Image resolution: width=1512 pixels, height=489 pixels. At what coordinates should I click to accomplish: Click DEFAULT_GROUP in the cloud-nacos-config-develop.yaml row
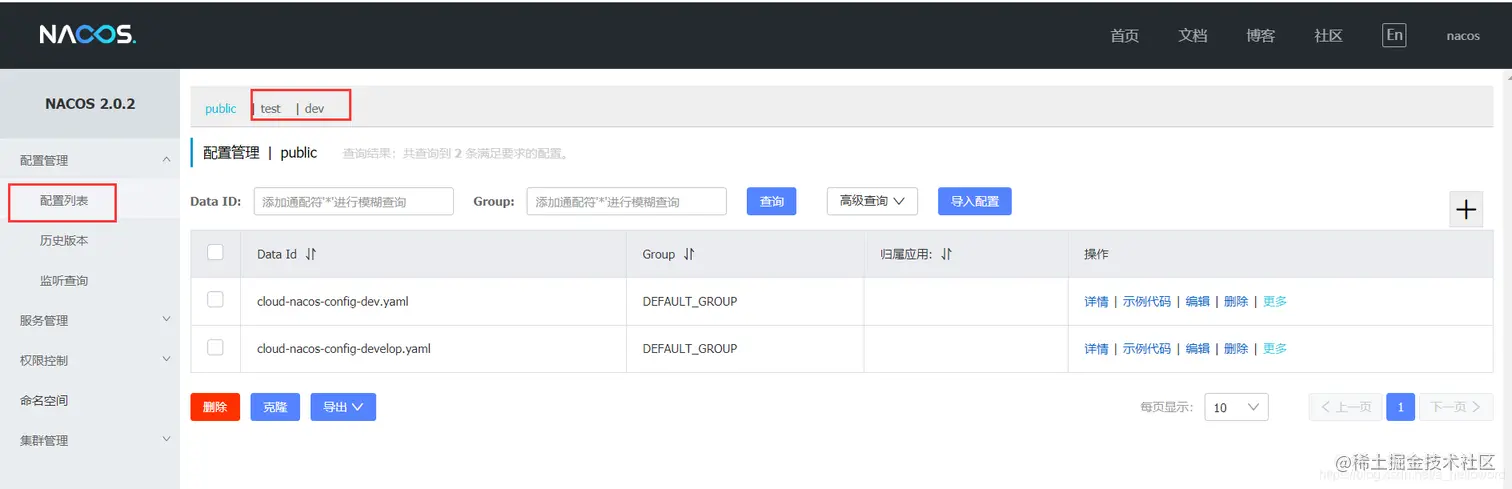click(690, 348)
